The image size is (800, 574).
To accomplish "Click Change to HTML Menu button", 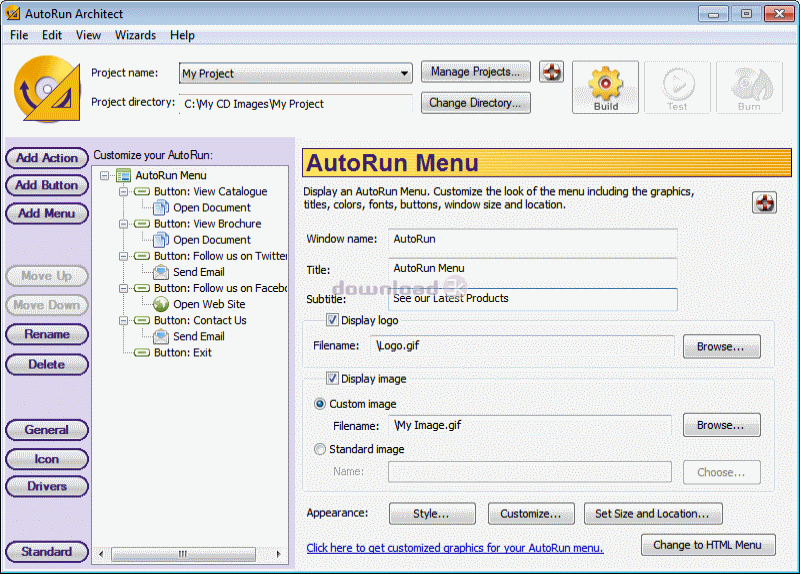I will 708,545.
